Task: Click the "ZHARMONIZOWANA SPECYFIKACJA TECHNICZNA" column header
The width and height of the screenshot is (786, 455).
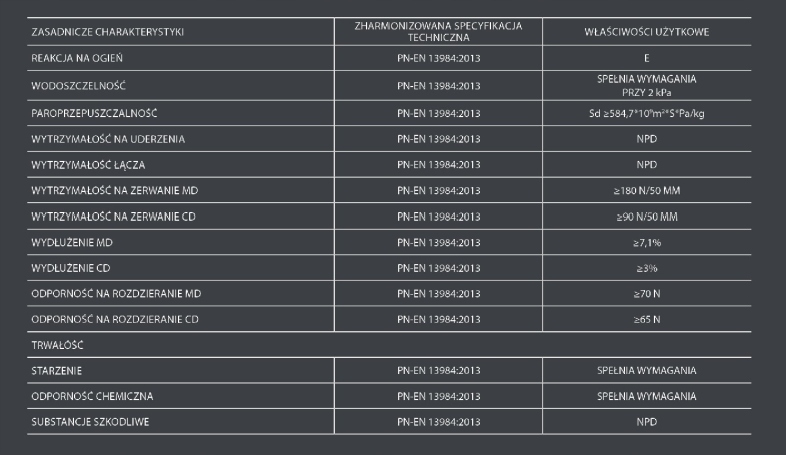Action: coord(439,29)
